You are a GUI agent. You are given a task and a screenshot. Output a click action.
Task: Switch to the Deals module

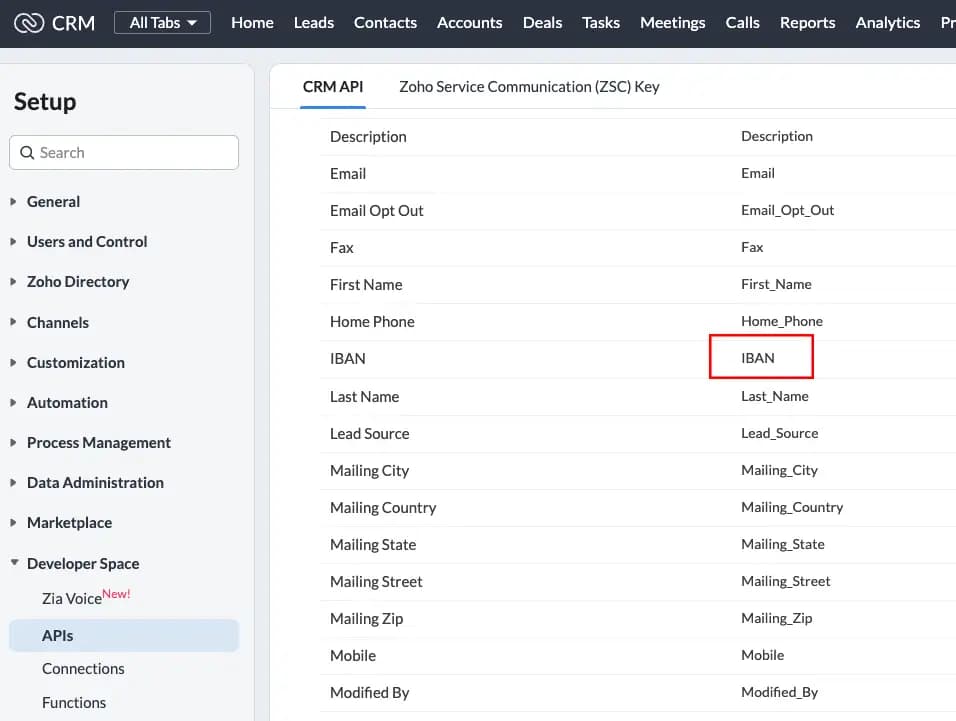point(542,23)
